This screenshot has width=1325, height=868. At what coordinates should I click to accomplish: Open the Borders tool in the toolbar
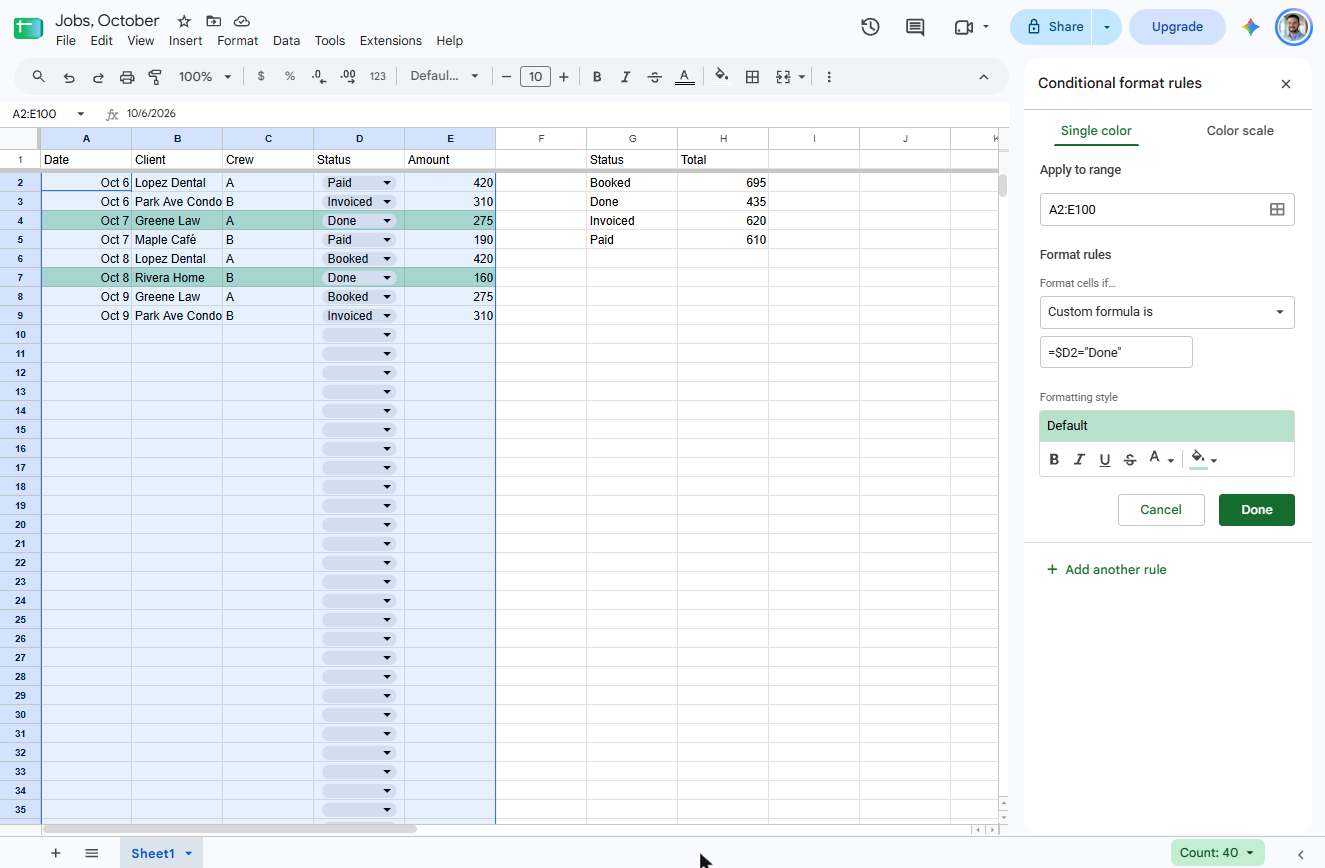[753, 77]
